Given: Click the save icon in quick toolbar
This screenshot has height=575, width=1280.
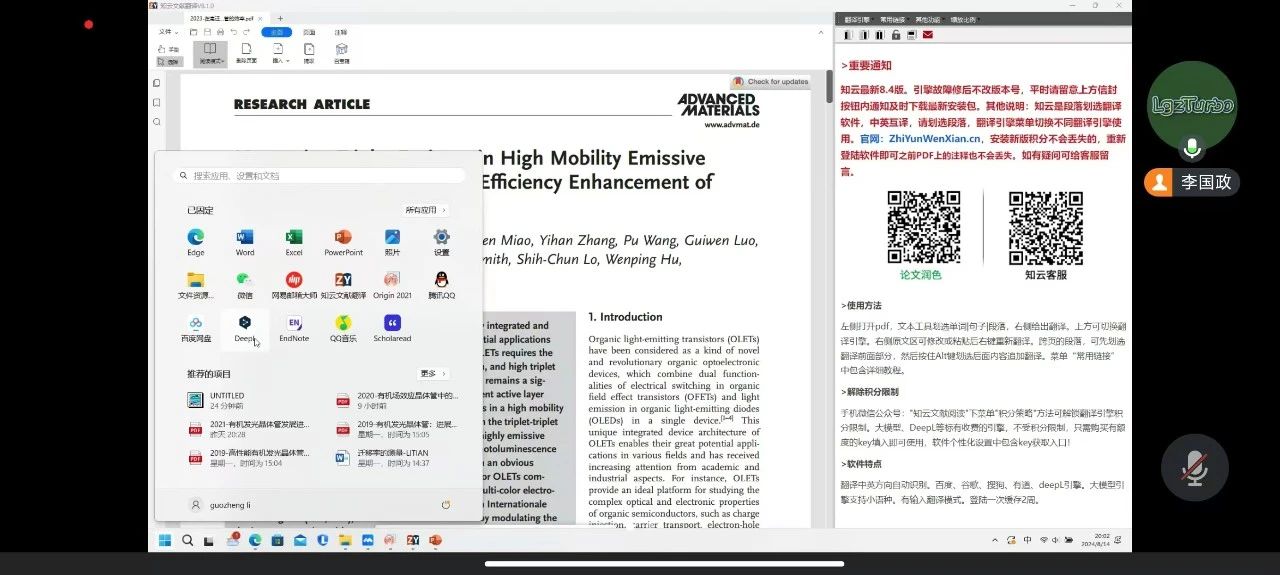Looking at the screenshot, I should pyautogui.click(x=207, y=32).
